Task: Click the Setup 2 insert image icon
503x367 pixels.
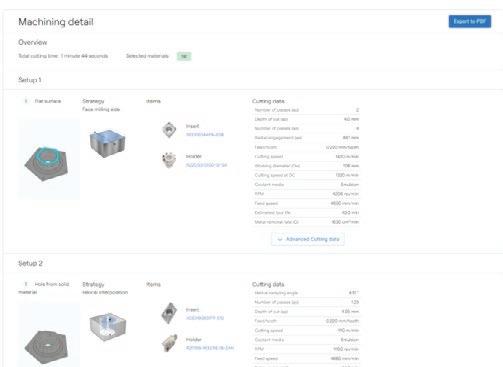Action: point(169,313)
